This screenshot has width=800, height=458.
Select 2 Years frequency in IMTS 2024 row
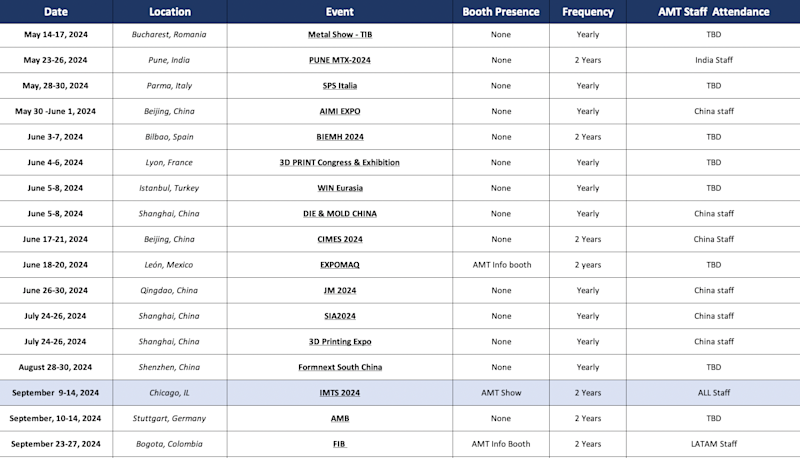pyautogui.click(x=588, y=393)
